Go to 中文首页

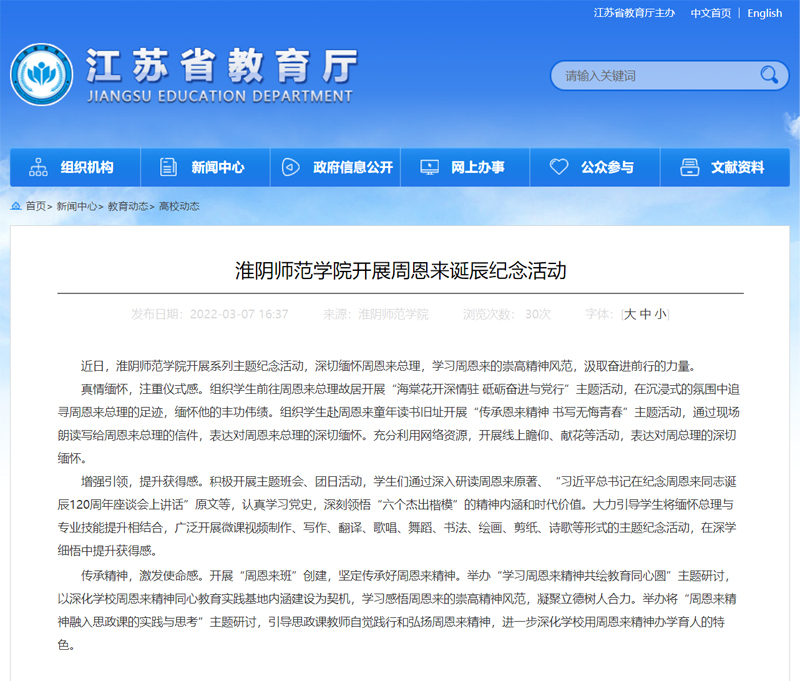click(x=710, y=13)
